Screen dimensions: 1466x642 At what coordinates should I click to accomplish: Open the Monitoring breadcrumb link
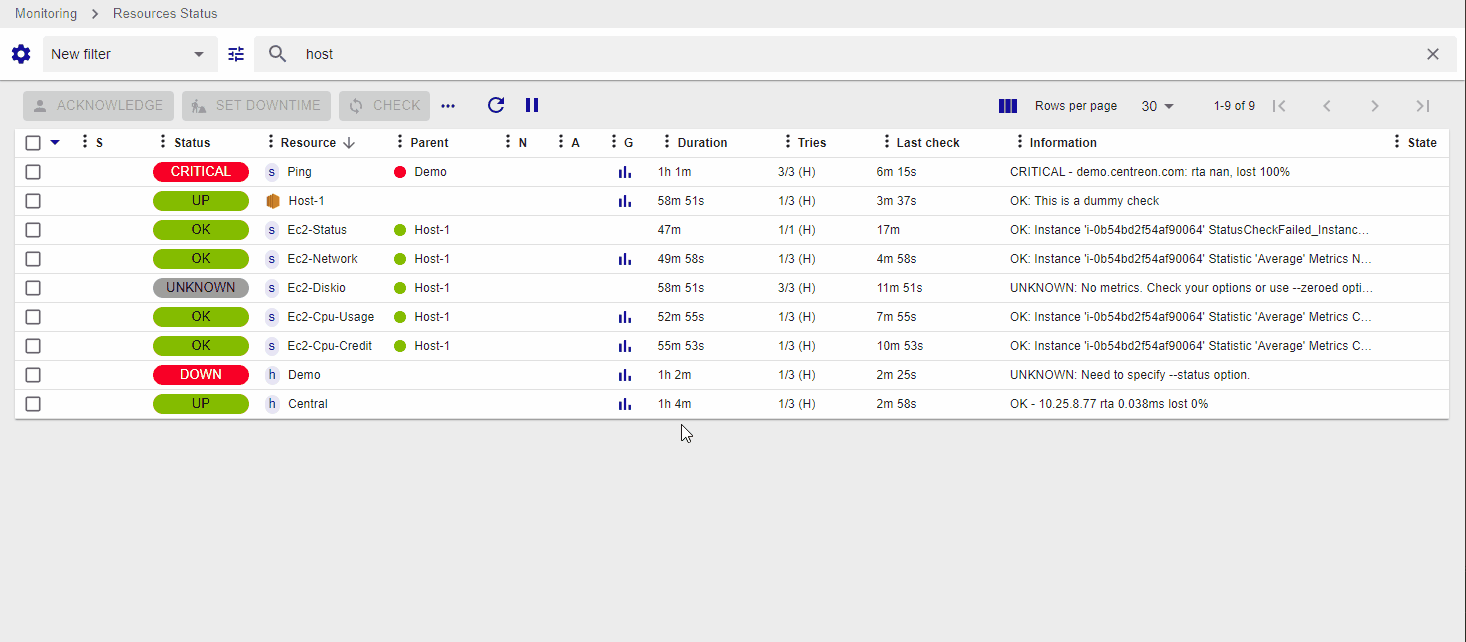[x=46, y=14]
